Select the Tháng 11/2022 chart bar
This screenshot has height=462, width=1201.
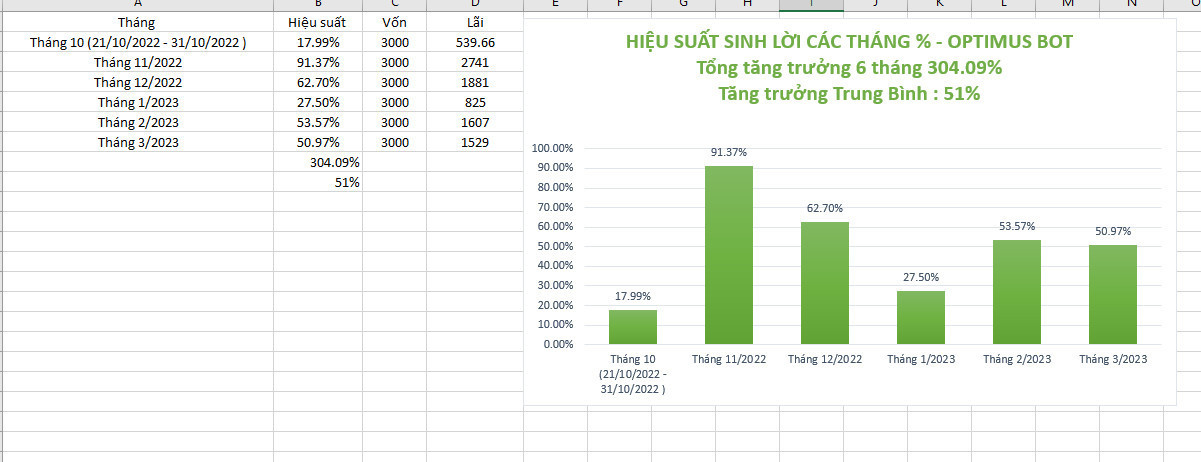click(729, 255)
